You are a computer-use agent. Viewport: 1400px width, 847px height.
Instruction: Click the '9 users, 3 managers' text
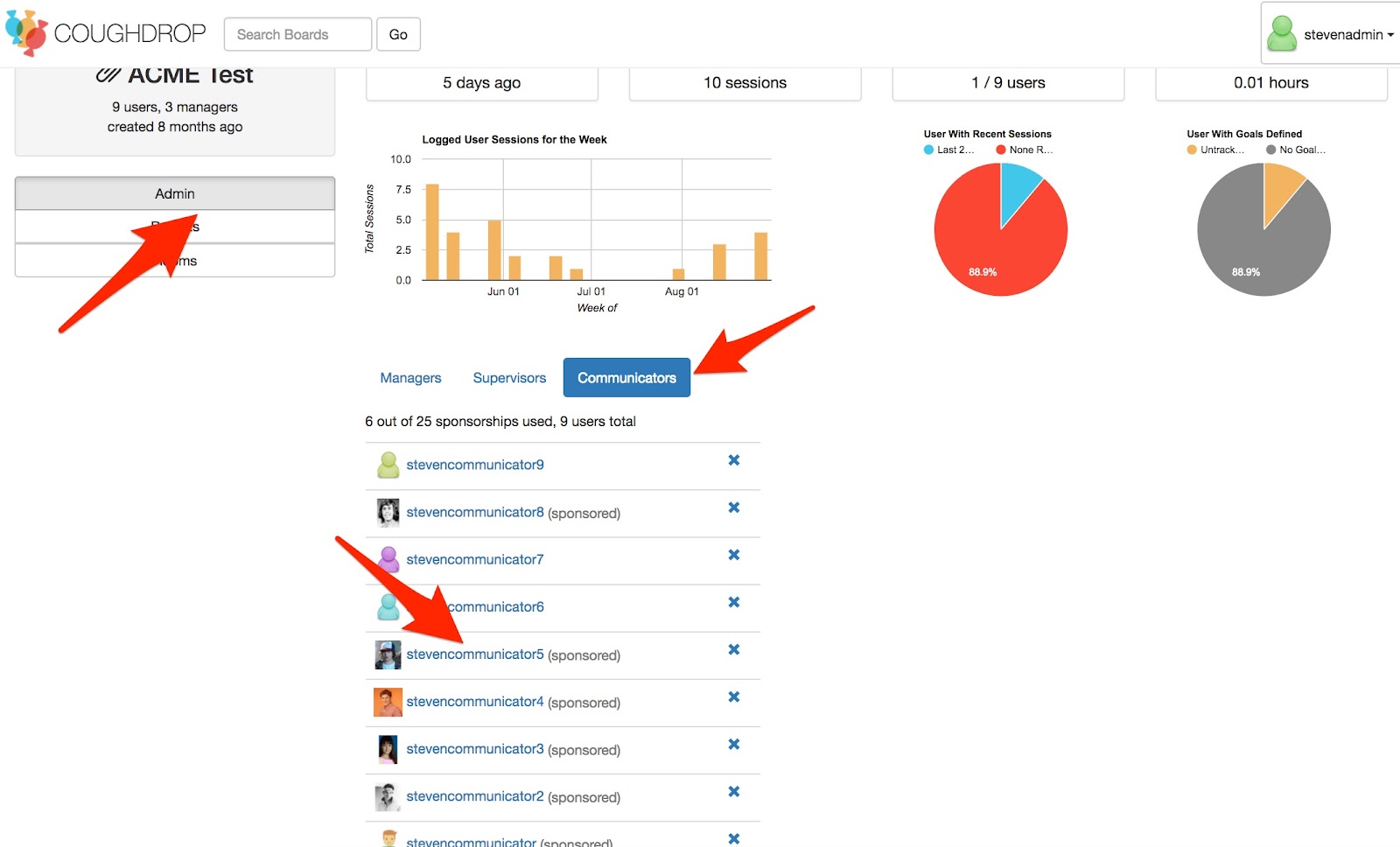click(175, 107)
